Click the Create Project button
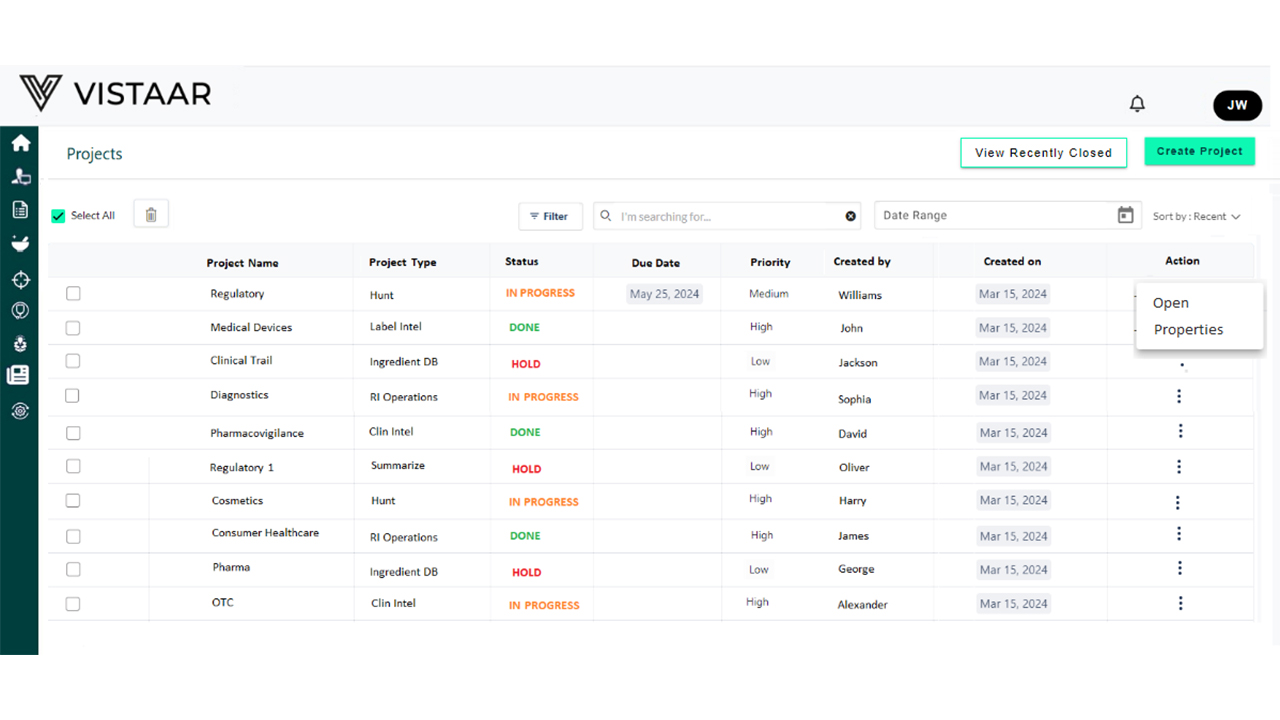1280x720 pixels. (x=1199, y=152)
